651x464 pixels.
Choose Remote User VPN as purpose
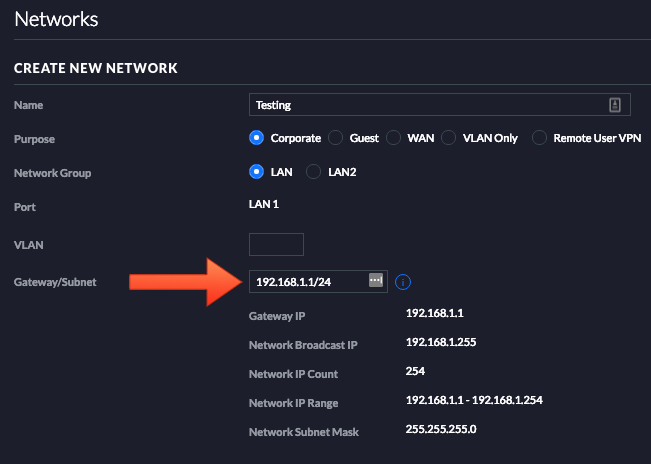[540, 138]
